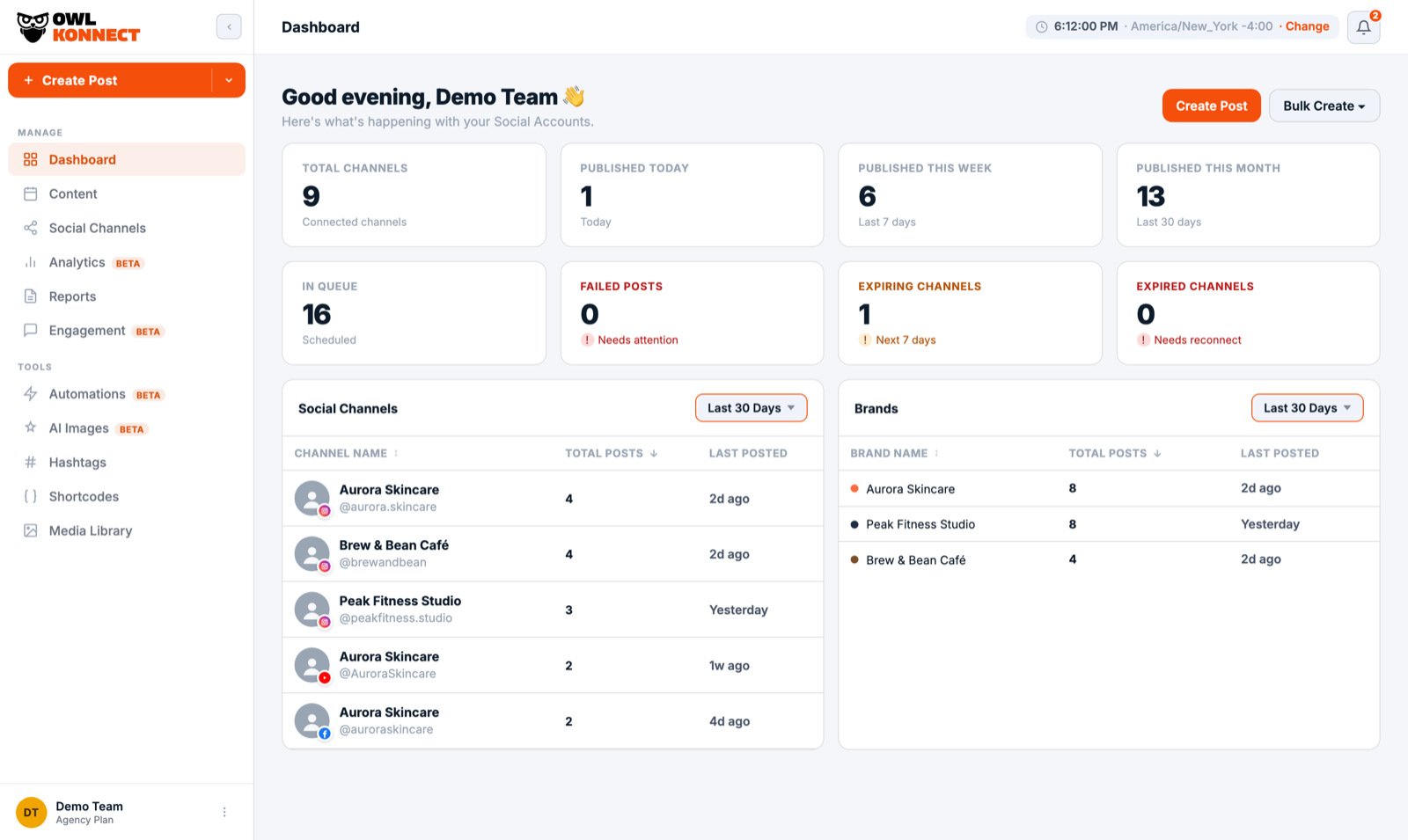Click Peak Fitness Studio in Brands table

[920, 524]
